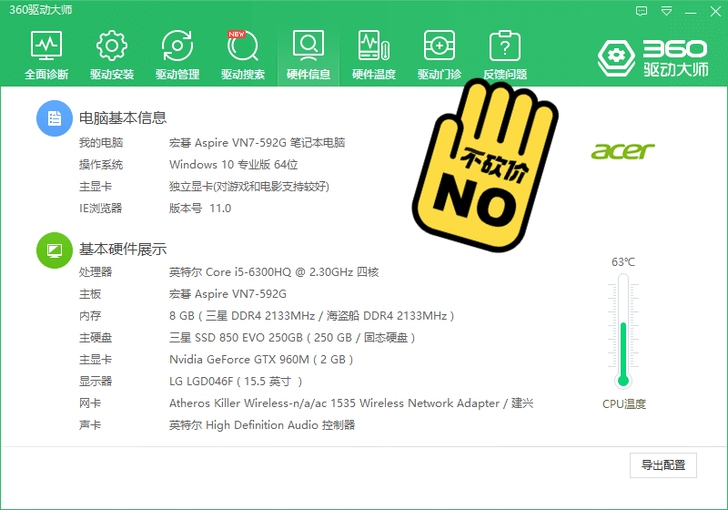The image size is (728, 510).
Task: Click the green 基本硬件展示 monitor icon
Action: 54,250
